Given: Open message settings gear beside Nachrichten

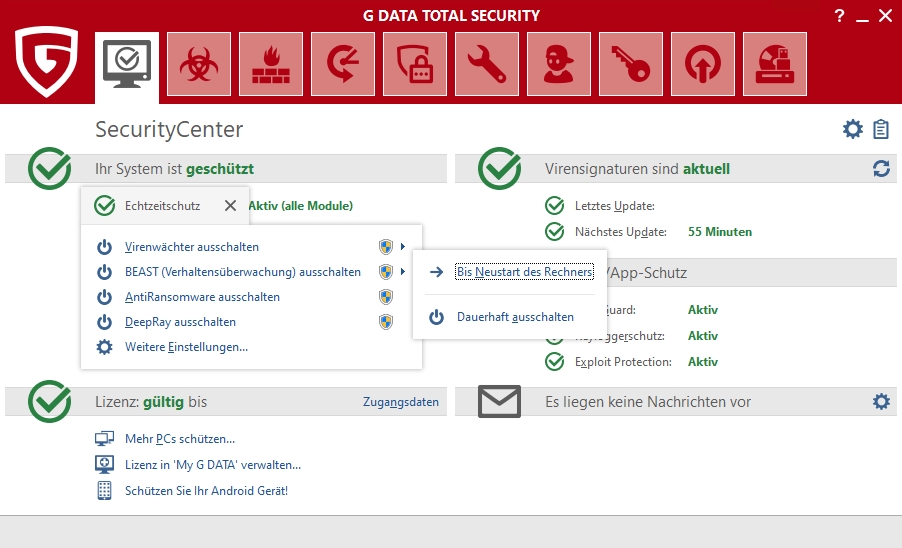Looking at the screenshot, I should coord(881,401).
